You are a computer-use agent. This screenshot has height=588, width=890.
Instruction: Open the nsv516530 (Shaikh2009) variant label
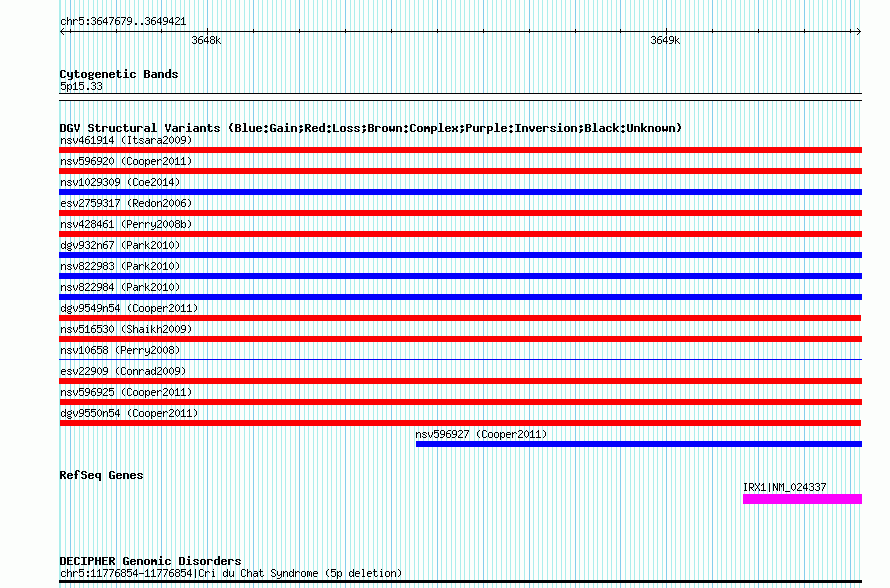(126, 329)
